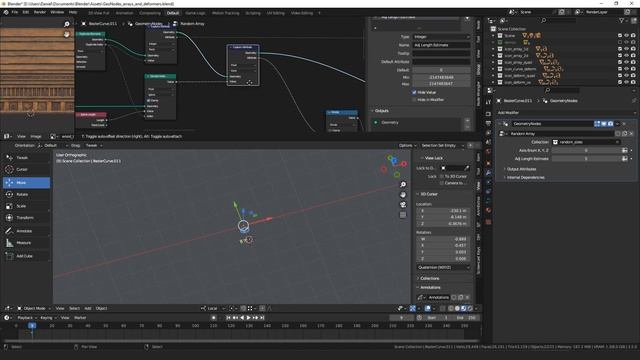Open the Object Mode dropdown
This screenshot has height=360, width=640.
click(x=34, y=309)
